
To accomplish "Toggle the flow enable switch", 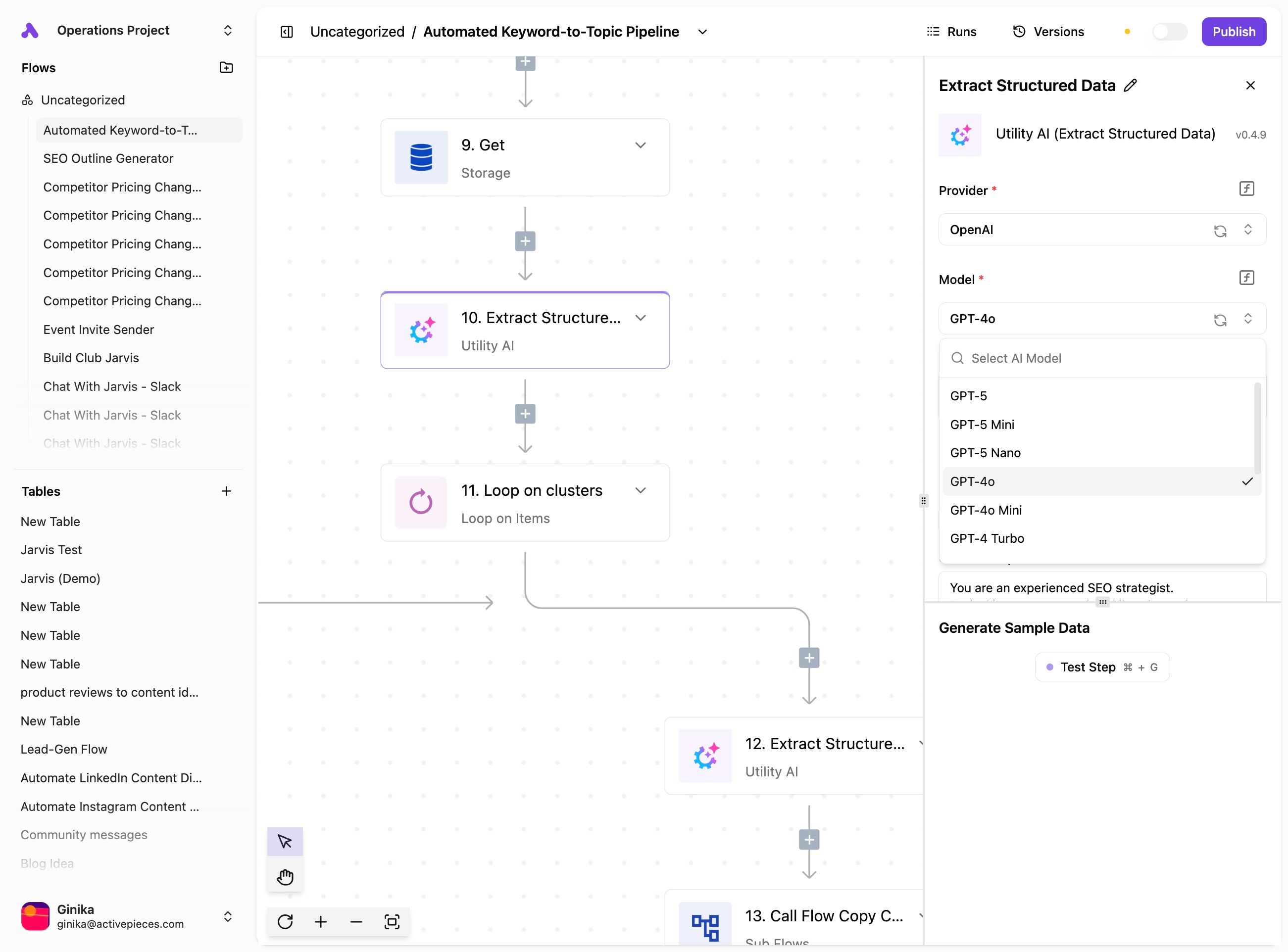I will [x=1169, y=32].
